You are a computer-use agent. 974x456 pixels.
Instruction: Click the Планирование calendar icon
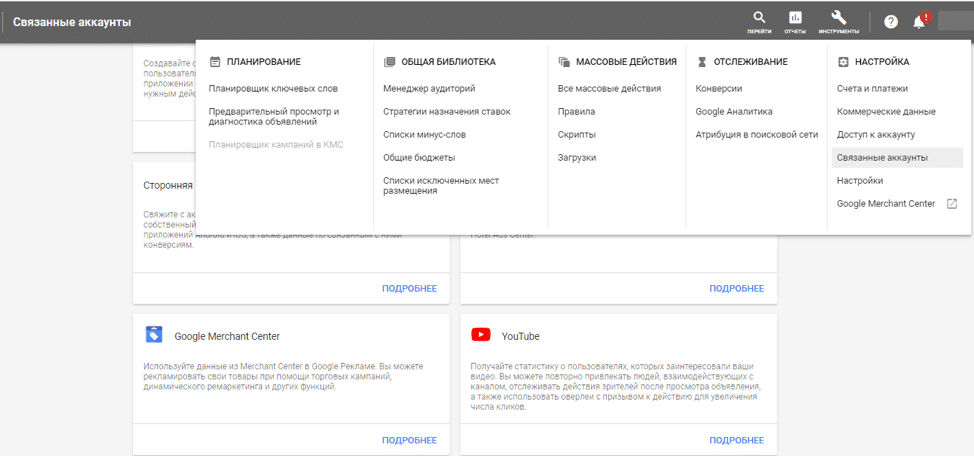pos(215,62)
